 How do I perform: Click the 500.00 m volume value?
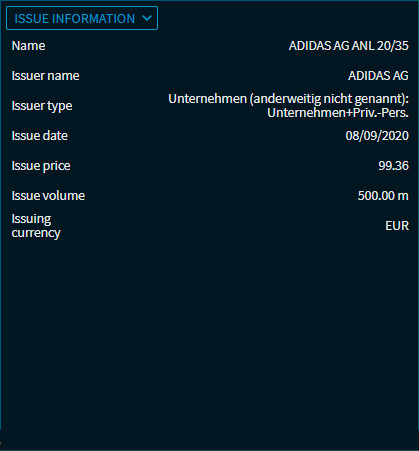pyautogui.click(x=383, y=196)
